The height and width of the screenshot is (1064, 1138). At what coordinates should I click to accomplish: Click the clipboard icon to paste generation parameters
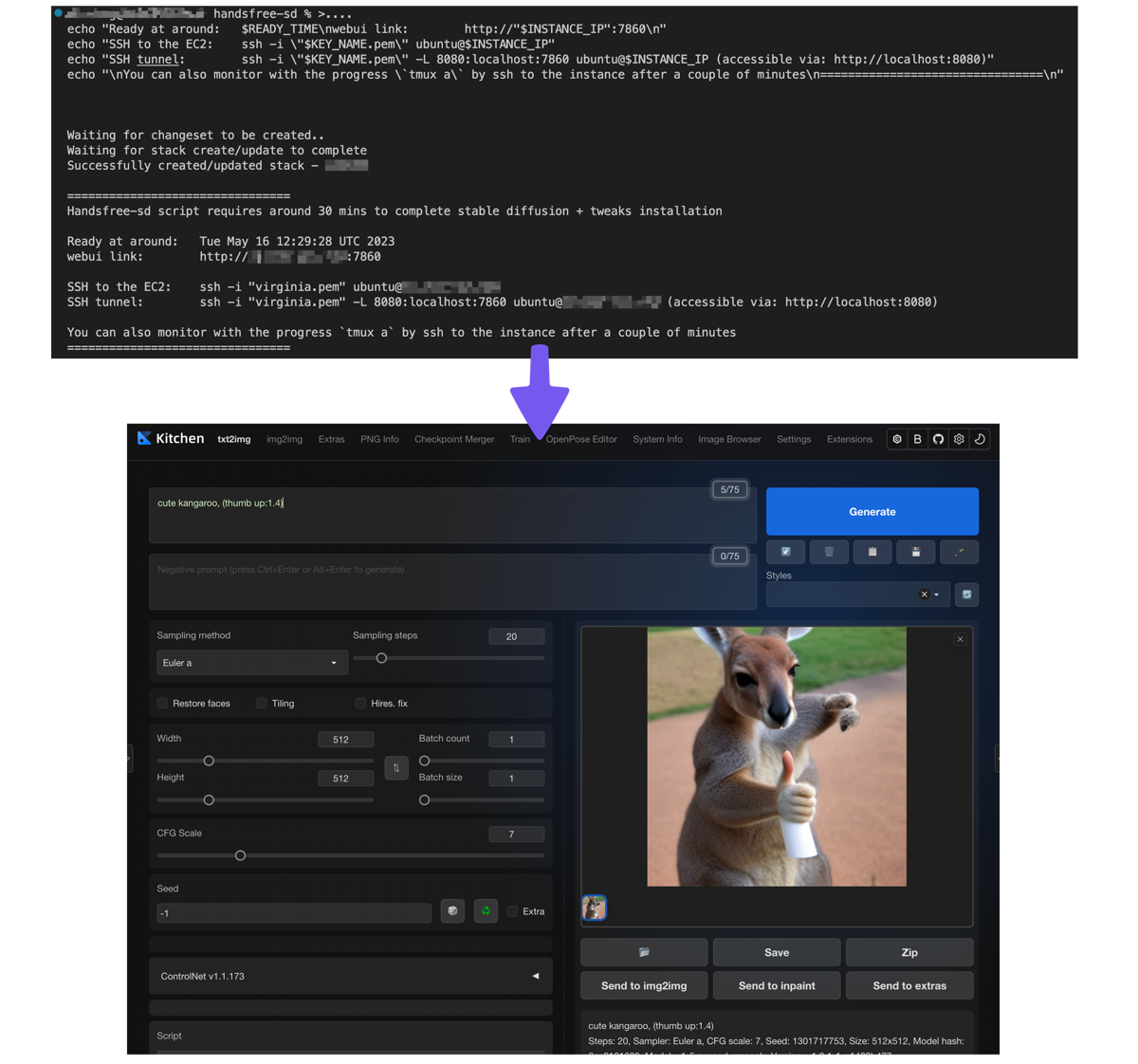pos(872,551)
